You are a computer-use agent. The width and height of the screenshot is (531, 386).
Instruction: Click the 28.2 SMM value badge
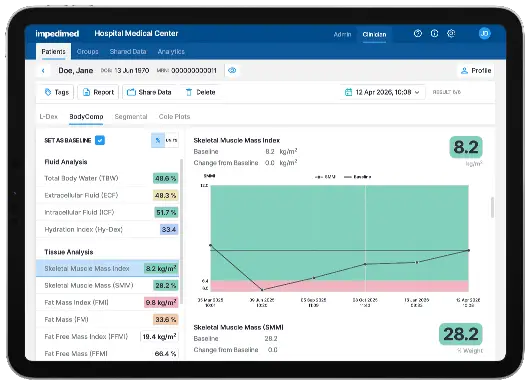click(461, 334)
